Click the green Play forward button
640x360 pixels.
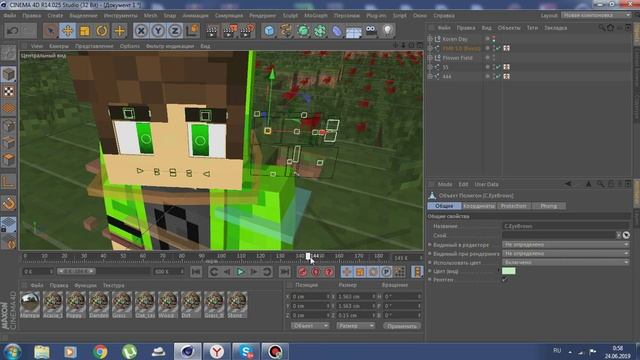pyautogui.click(x=240, y=271)
